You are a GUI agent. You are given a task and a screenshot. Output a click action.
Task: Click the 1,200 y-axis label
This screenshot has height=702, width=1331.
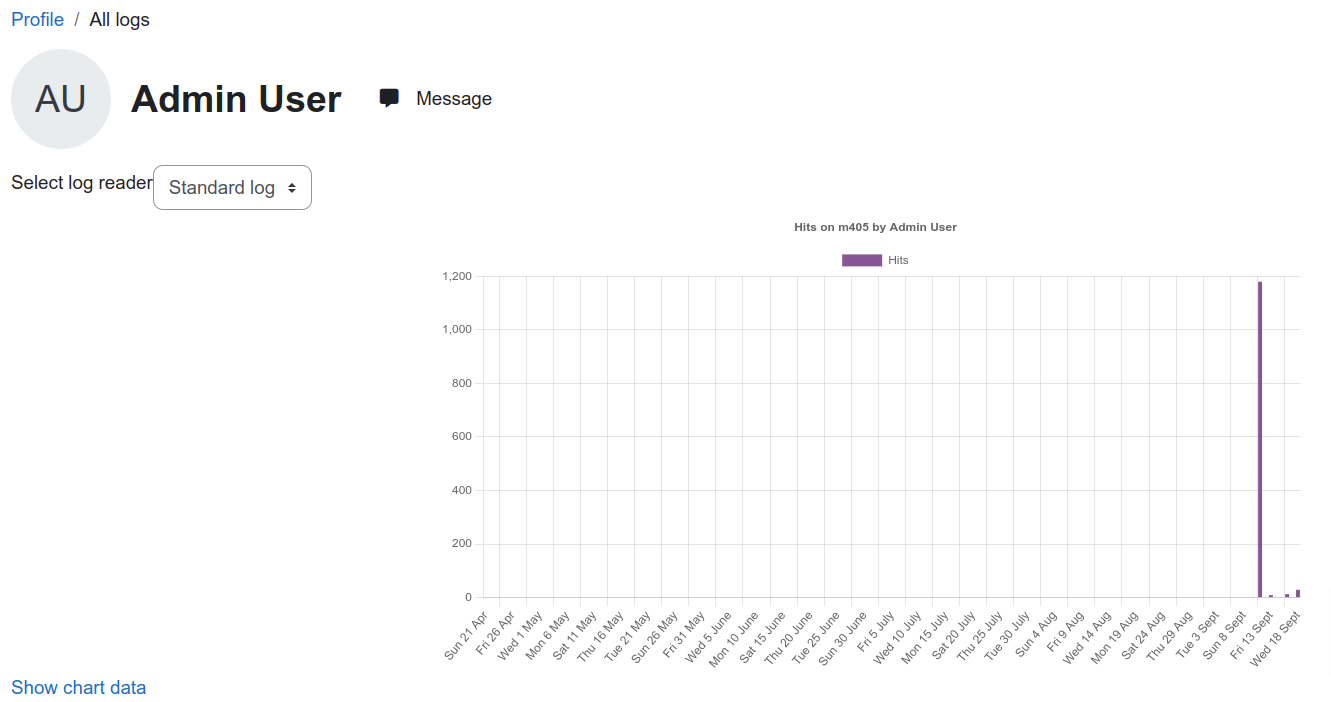pyautogui.click(x=456, y=276)
